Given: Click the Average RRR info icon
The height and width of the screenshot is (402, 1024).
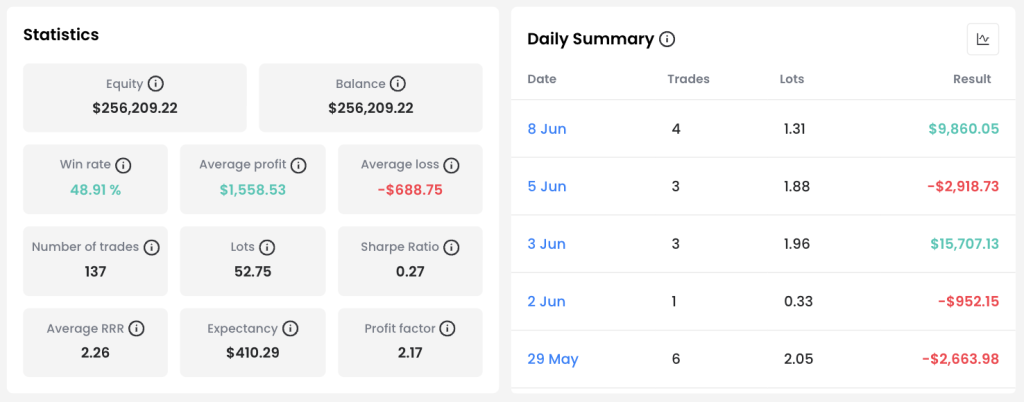Looking at the screenshot, I should (x=136, y=328).
